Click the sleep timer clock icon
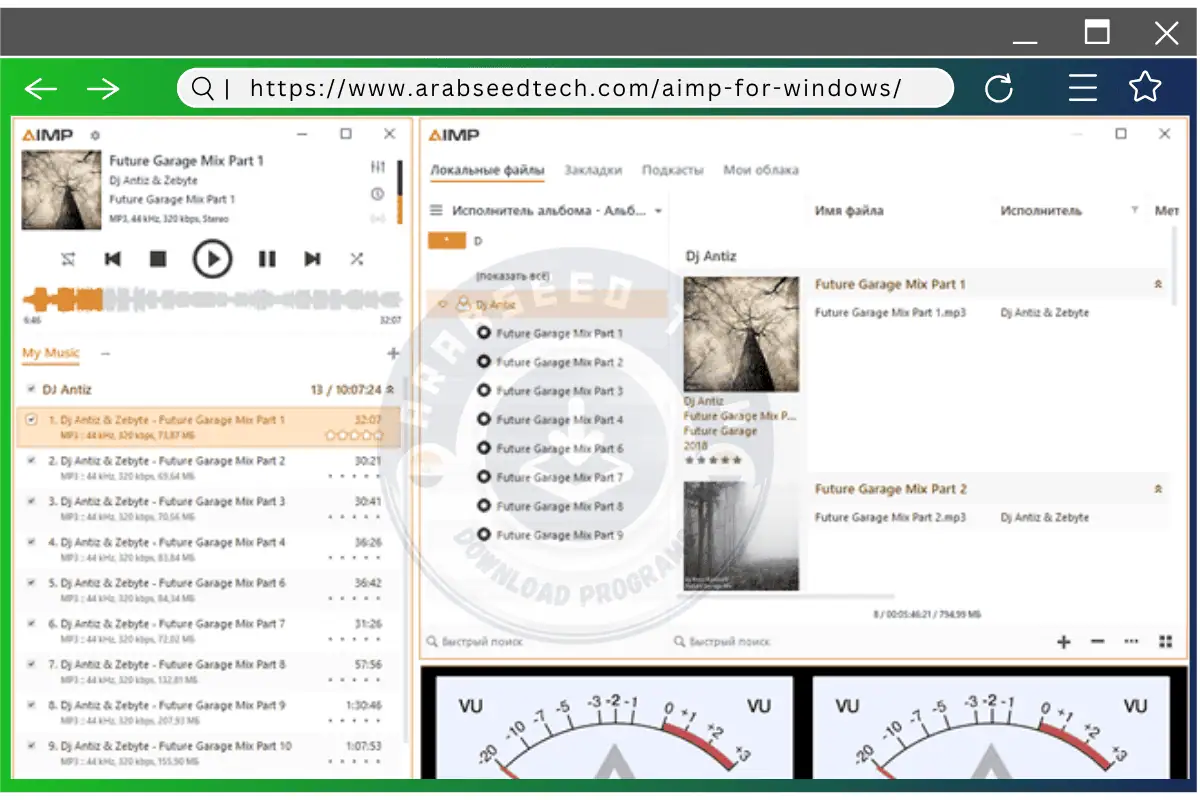This screenshot has width=1200, height=800. point(378,192)
